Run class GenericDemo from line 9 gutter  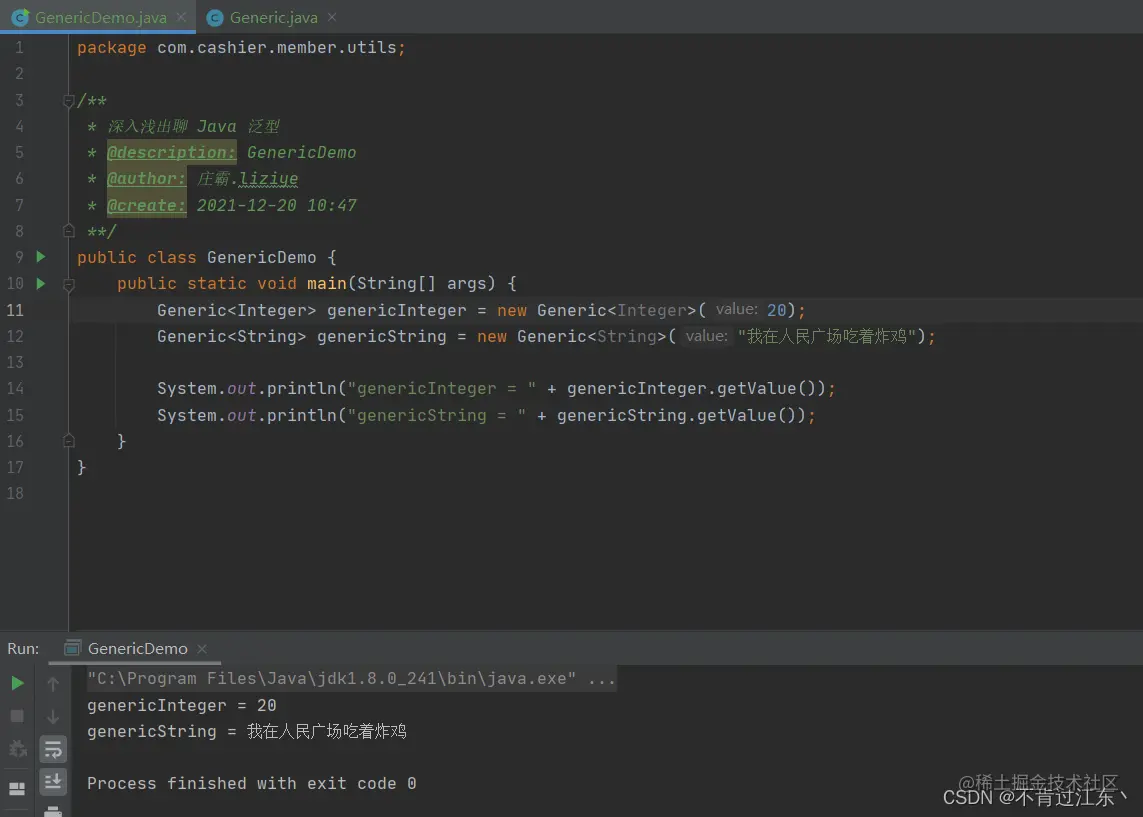[41, 257]
